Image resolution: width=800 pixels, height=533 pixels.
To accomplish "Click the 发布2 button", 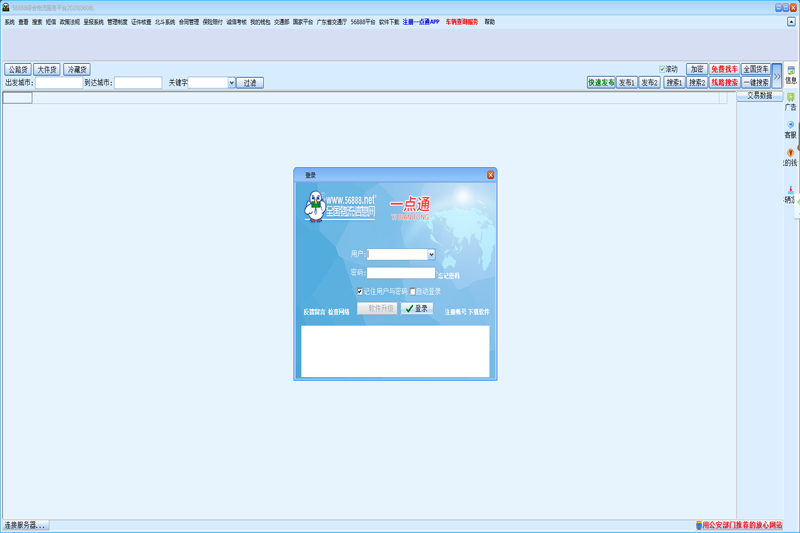I will point(649,82).
